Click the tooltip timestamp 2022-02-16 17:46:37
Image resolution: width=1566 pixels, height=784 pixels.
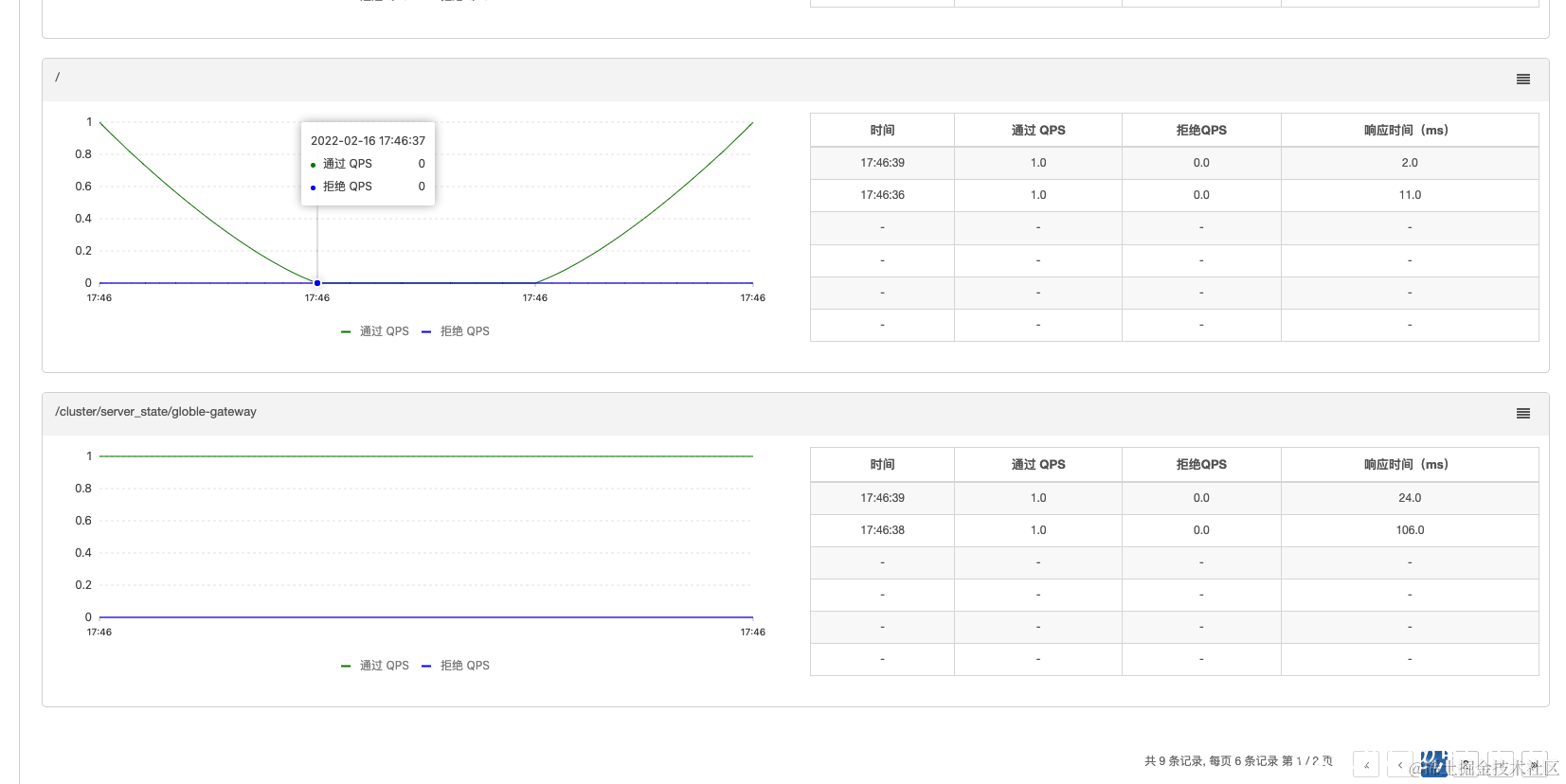click(368, 141)
